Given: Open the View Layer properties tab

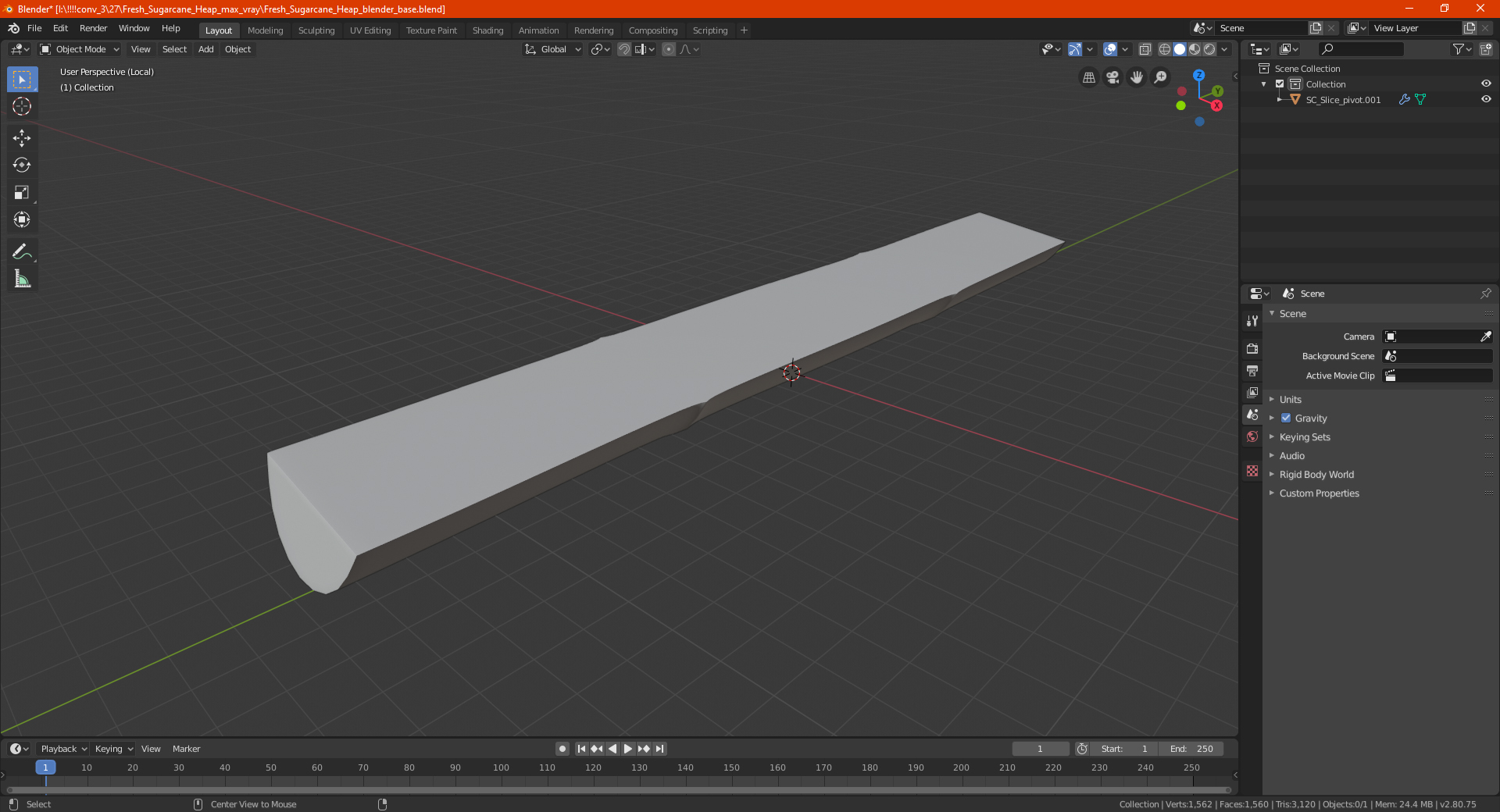Looking at the screenshot, I should point(1252,392).
